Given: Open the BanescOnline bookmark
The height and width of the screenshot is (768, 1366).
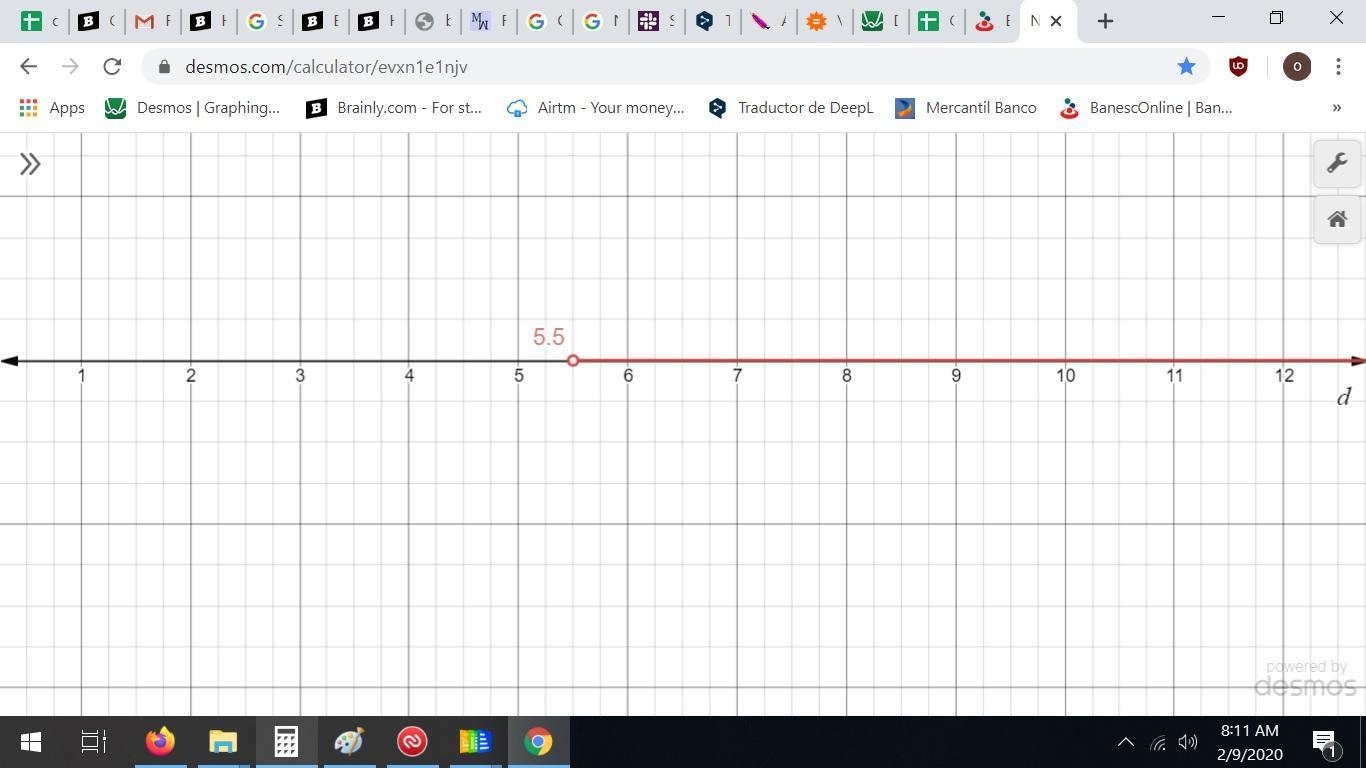Looking at the screenshot, I should click(1146, 108).
